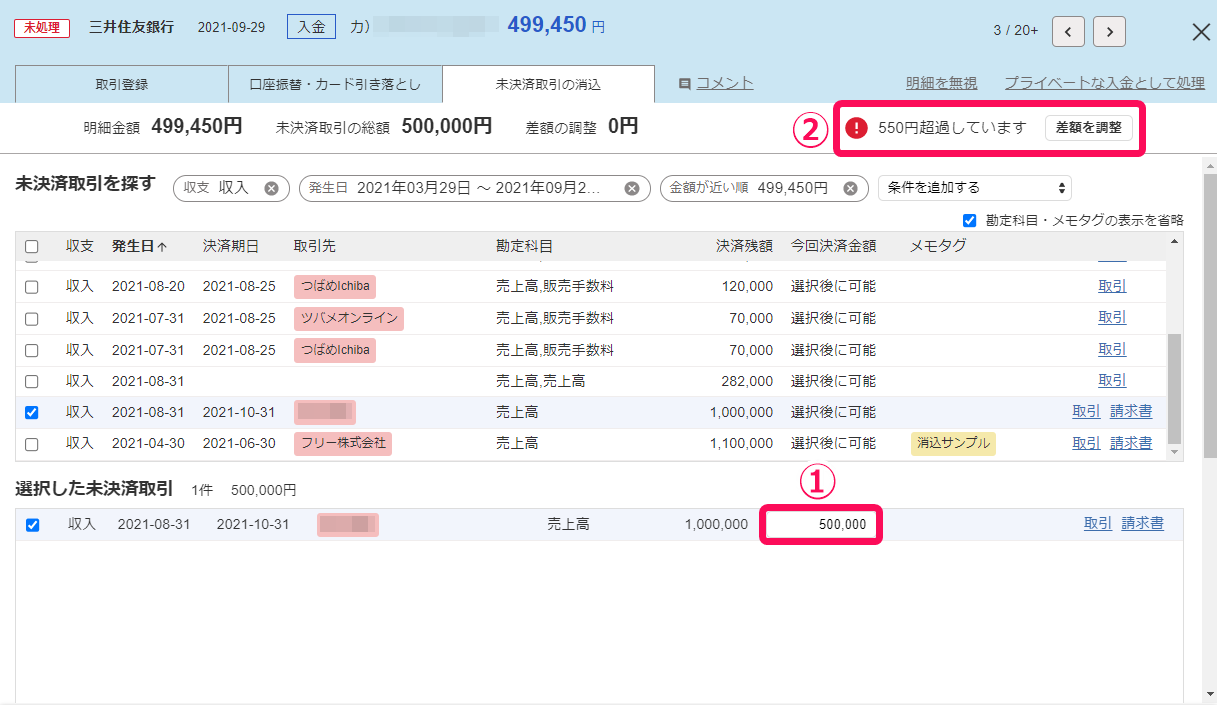Click the red error exclamation icon
Screen dimensions: 1217x705
[856, 128]
